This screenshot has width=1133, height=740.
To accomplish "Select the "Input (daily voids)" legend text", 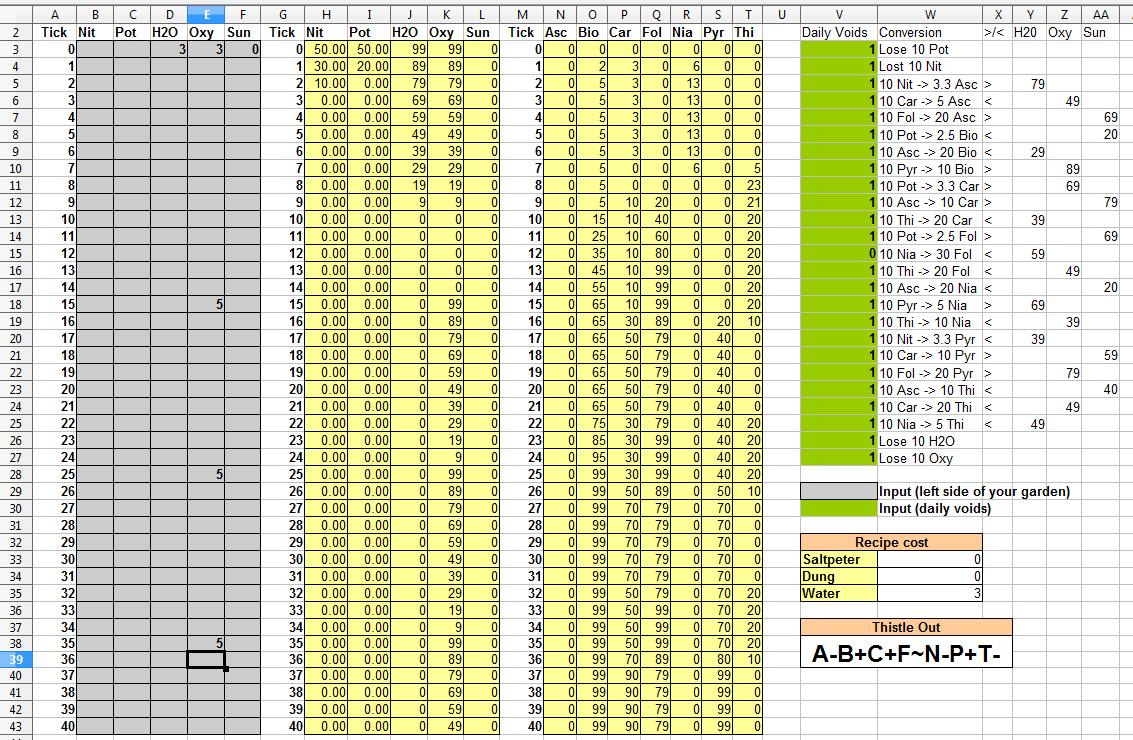I will 935,508.
